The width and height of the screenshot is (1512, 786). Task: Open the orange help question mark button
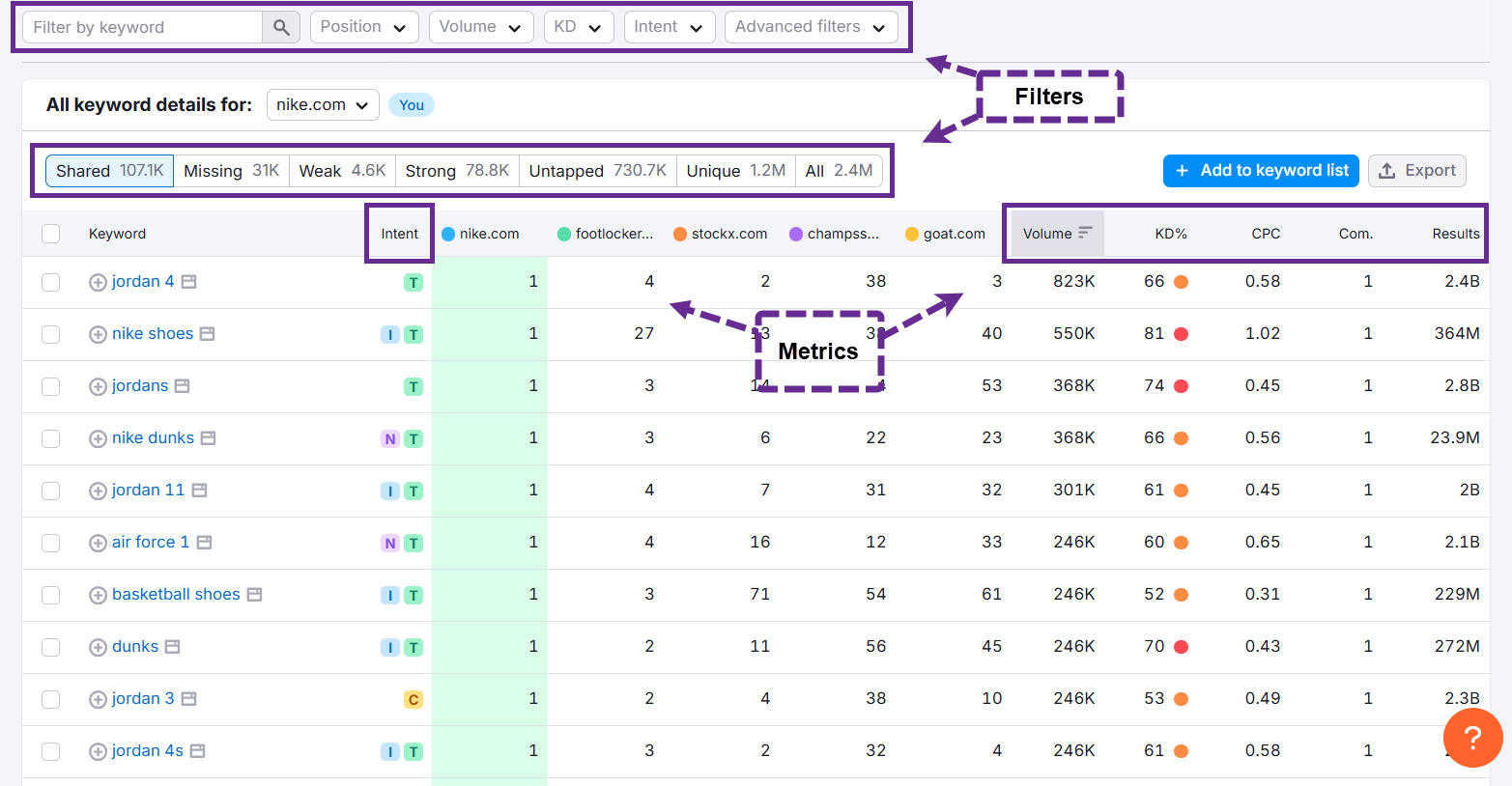coord(1472,739)
